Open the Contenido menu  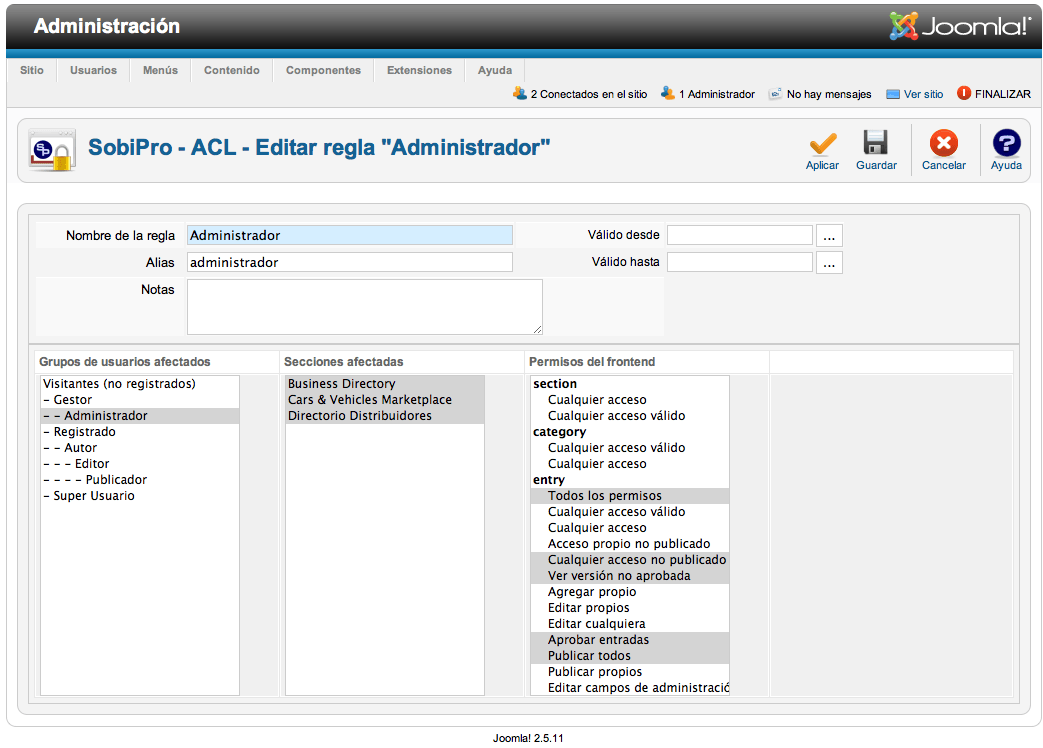231,70
